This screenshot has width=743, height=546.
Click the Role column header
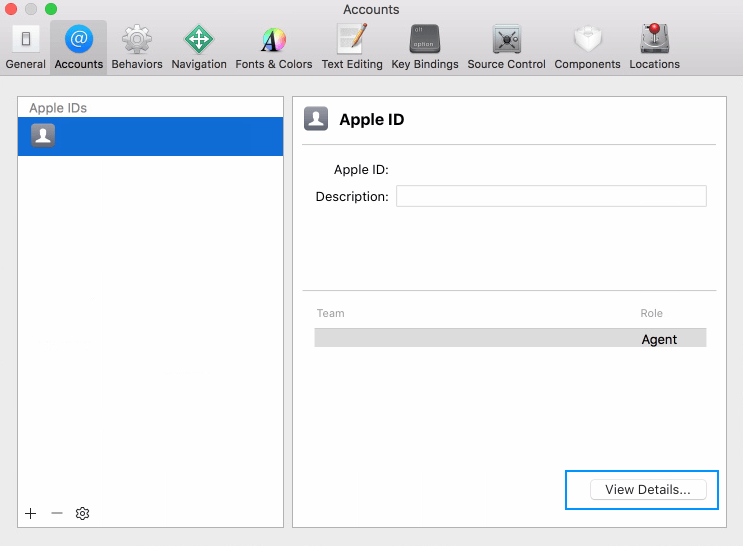pos(651,313)
